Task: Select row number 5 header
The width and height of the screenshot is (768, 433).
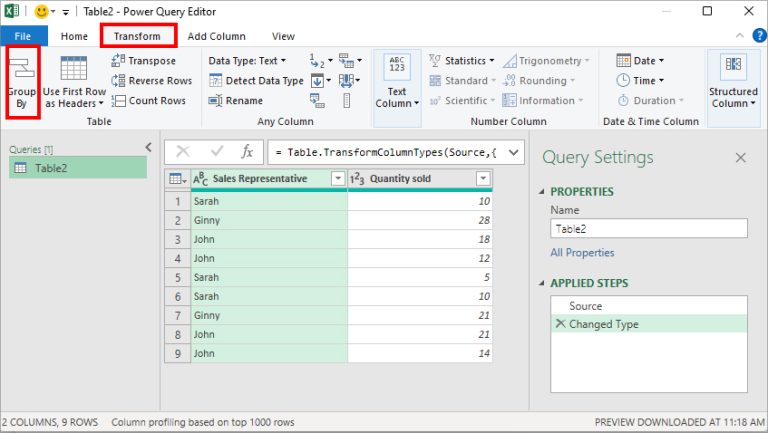Action: click(x=177, y=277)
